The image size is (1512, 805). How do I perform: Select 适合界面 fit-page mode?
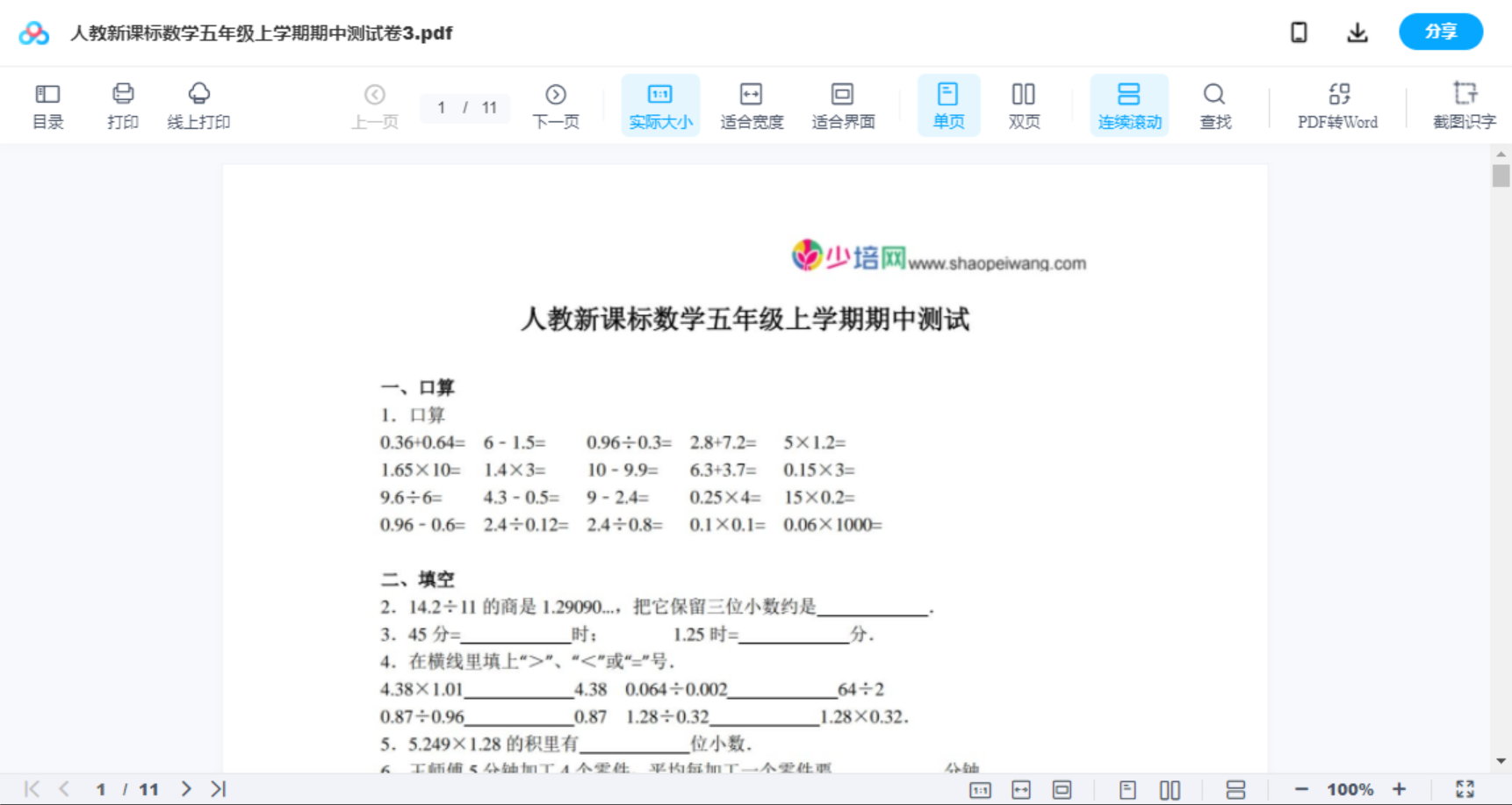click(x=844, y=104)
